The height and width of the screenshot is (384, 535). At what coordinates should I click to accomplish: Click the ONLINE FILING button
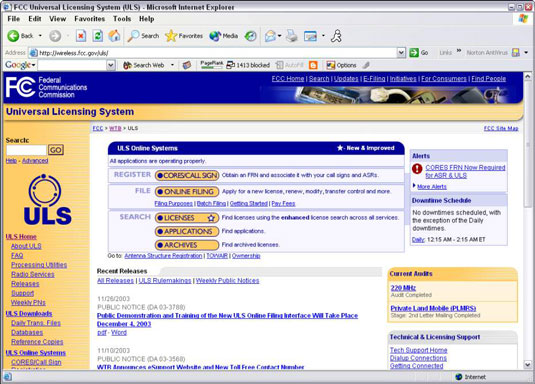(x=187, y=192)
